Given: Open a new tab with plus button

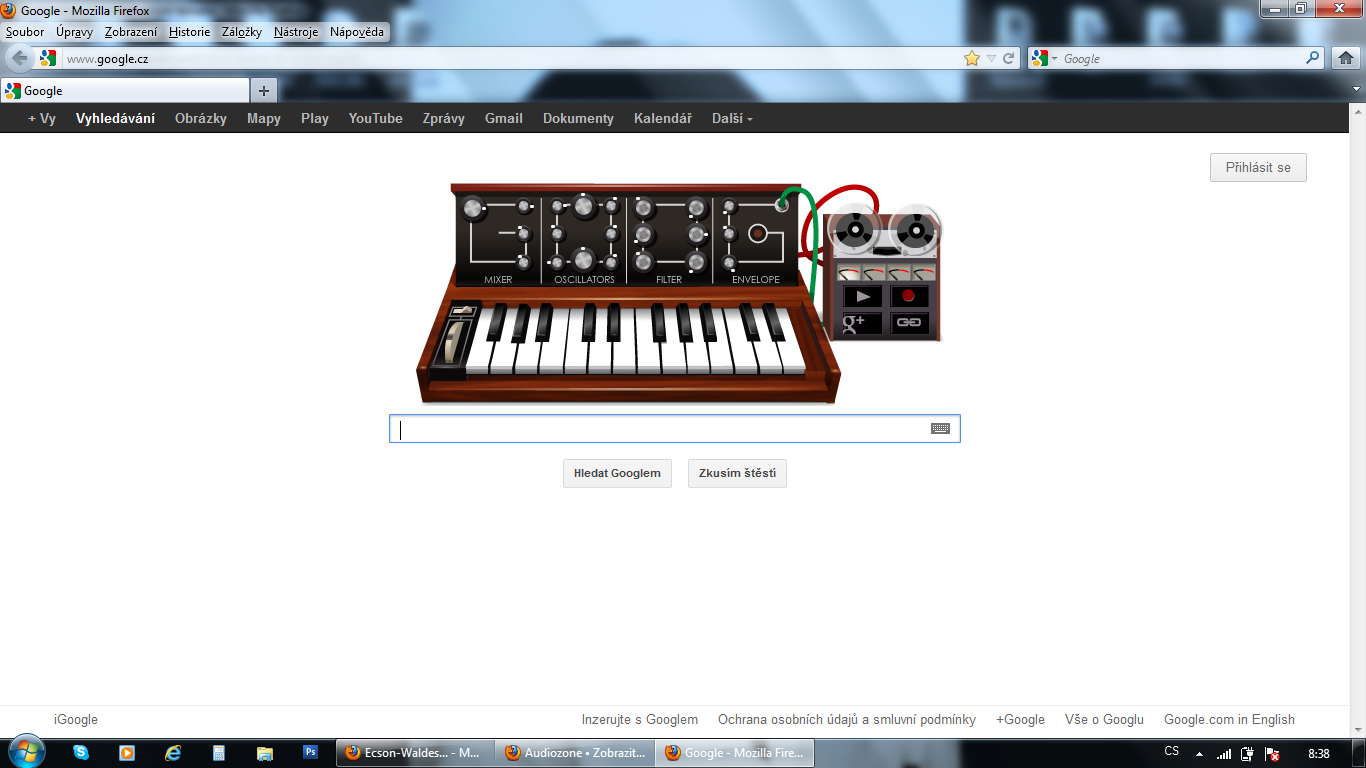Looking at the screenshot, I should [x=263, y=91].
